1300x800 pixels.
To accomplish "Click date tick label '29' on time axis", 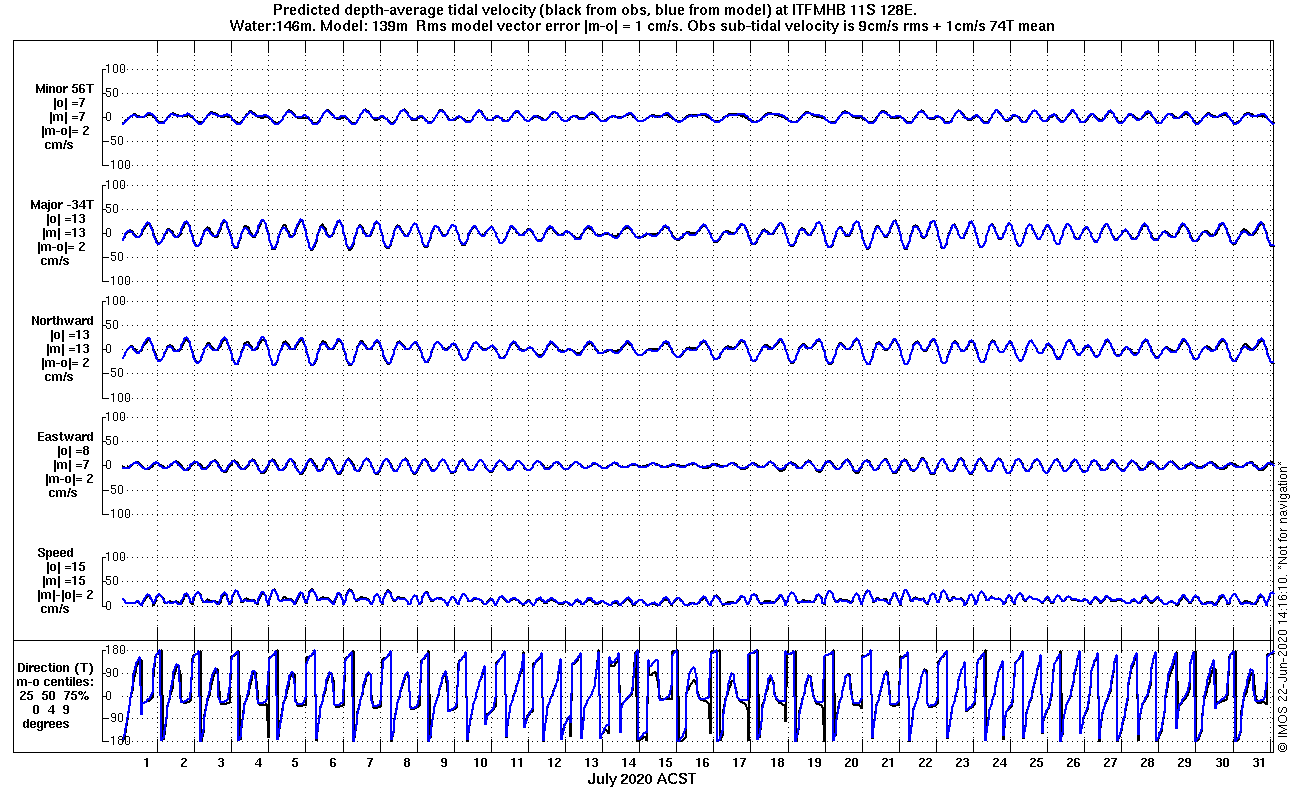I will click(1184, 763).
